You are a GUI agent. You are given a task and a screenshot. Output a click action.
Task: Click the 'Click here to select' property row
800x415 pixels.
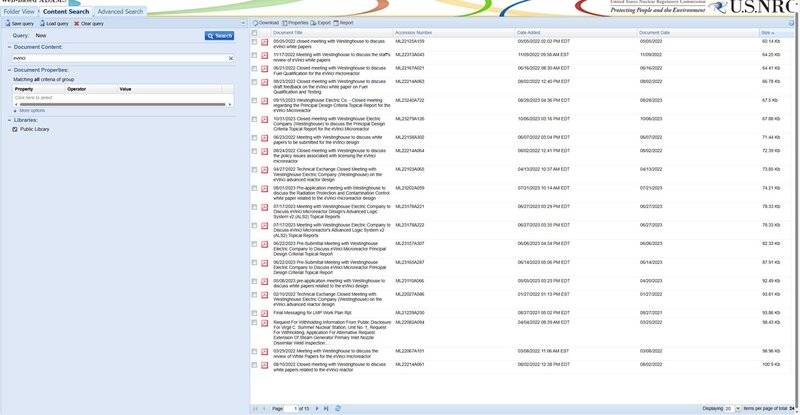coord(122,97)
